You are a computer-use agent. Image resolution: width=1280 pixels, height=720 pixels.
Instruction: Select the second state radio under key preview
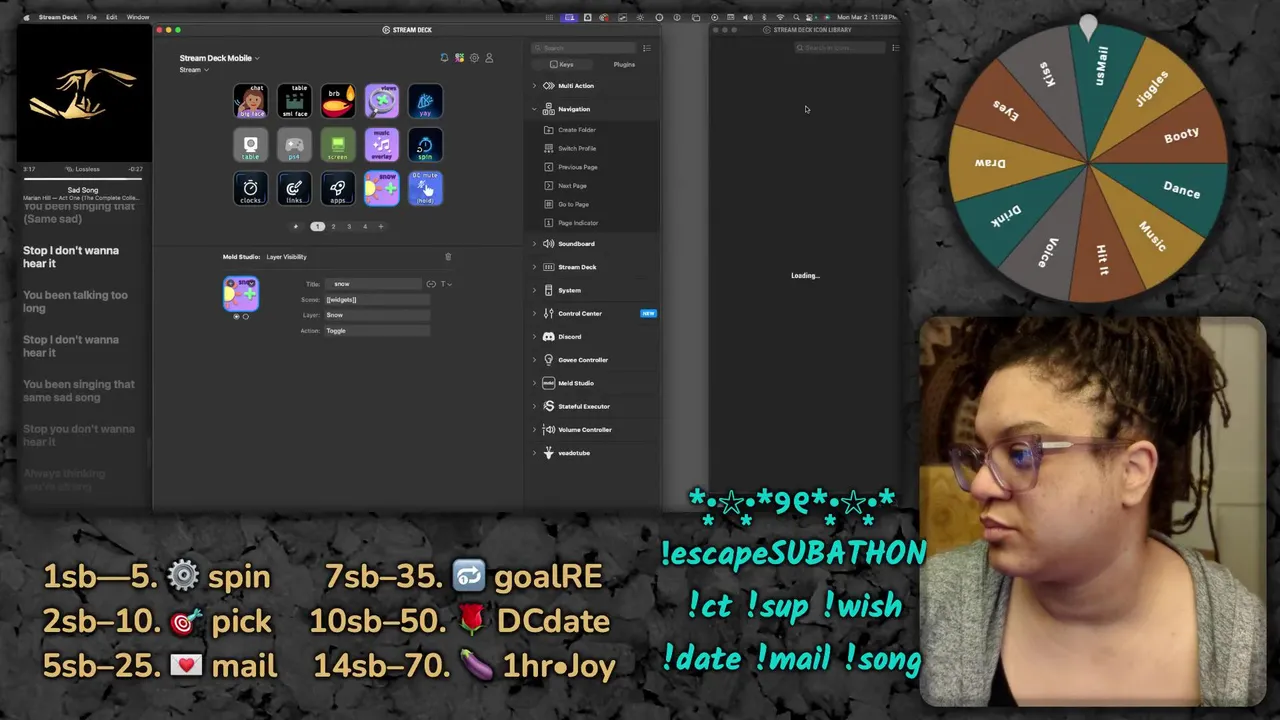(x=246, y=317)
